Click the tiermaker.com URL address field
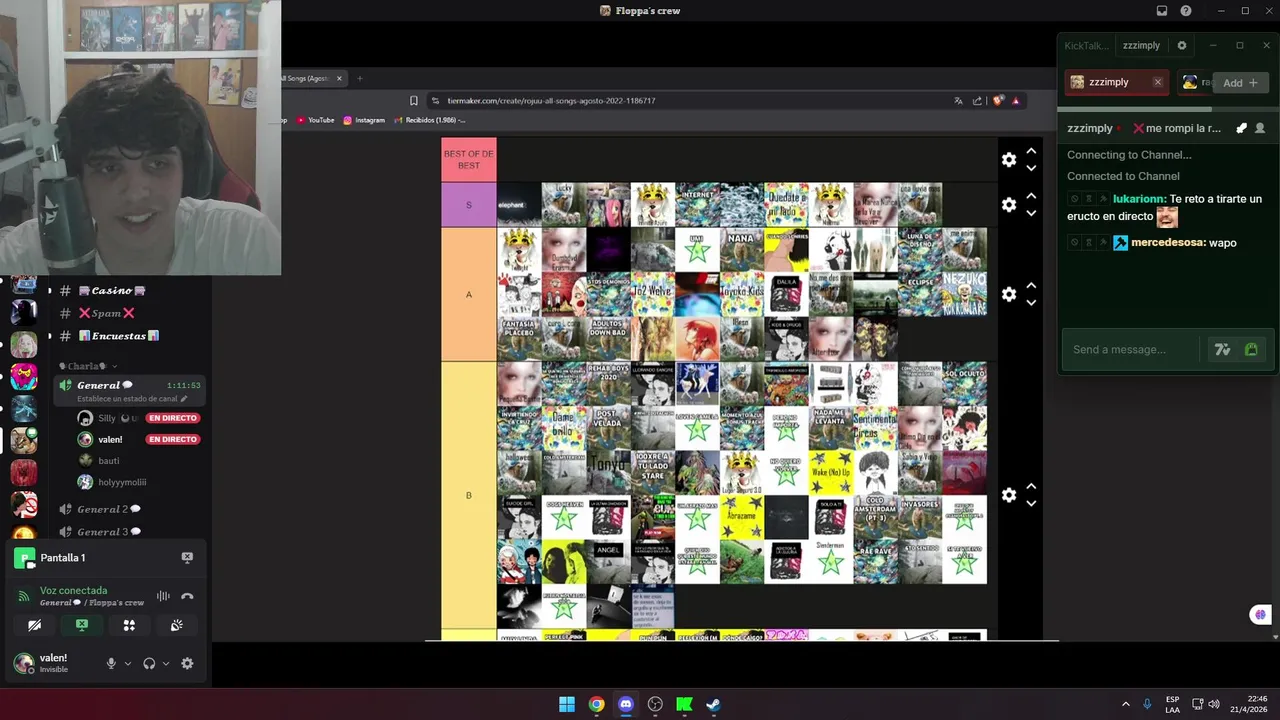Screen dimensions: 1280x720 pos(551,101)
